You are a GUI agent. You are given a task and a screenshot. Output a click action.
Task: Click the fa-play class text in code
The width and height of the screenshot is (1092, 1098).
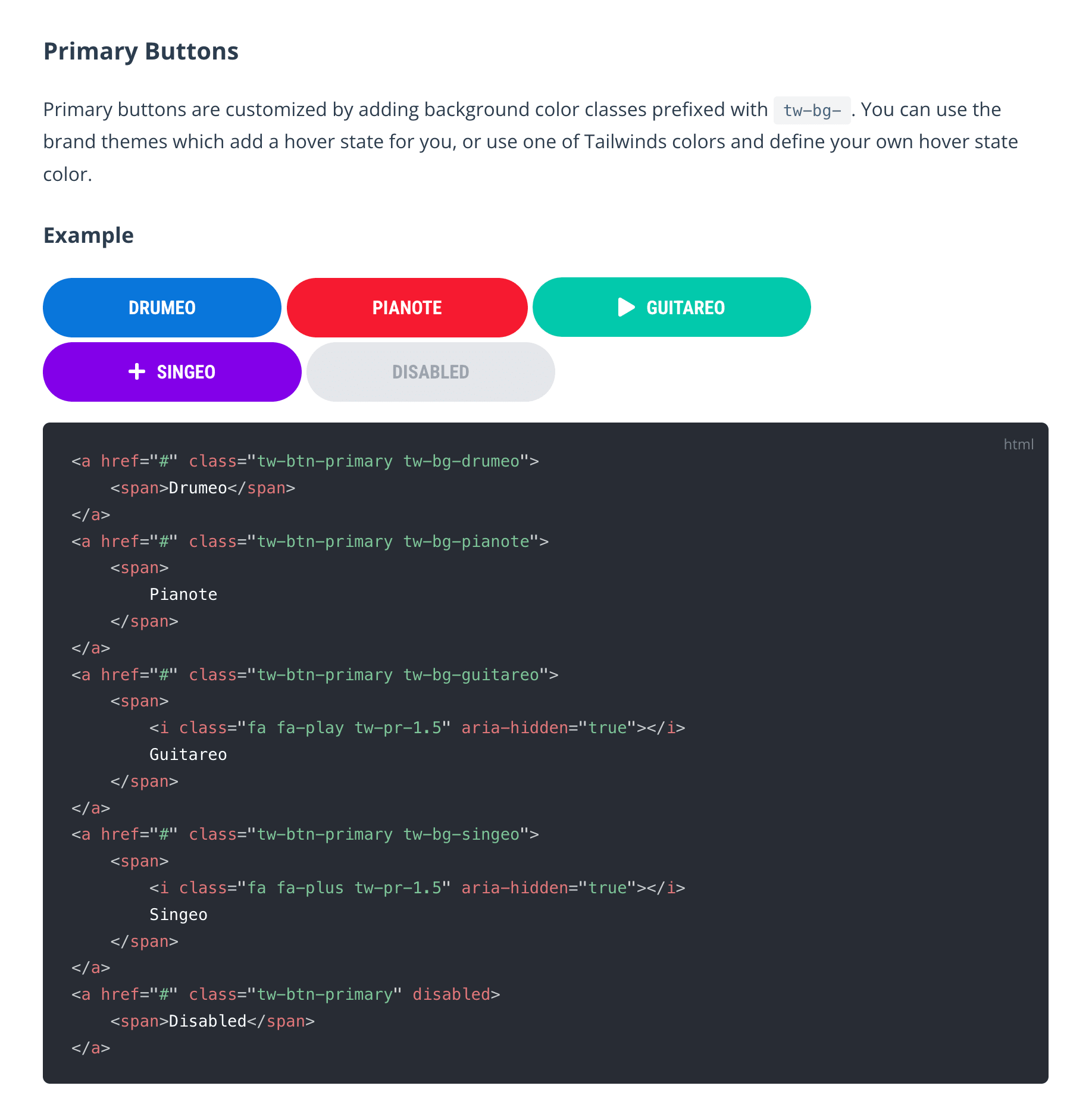coord(310,728)
